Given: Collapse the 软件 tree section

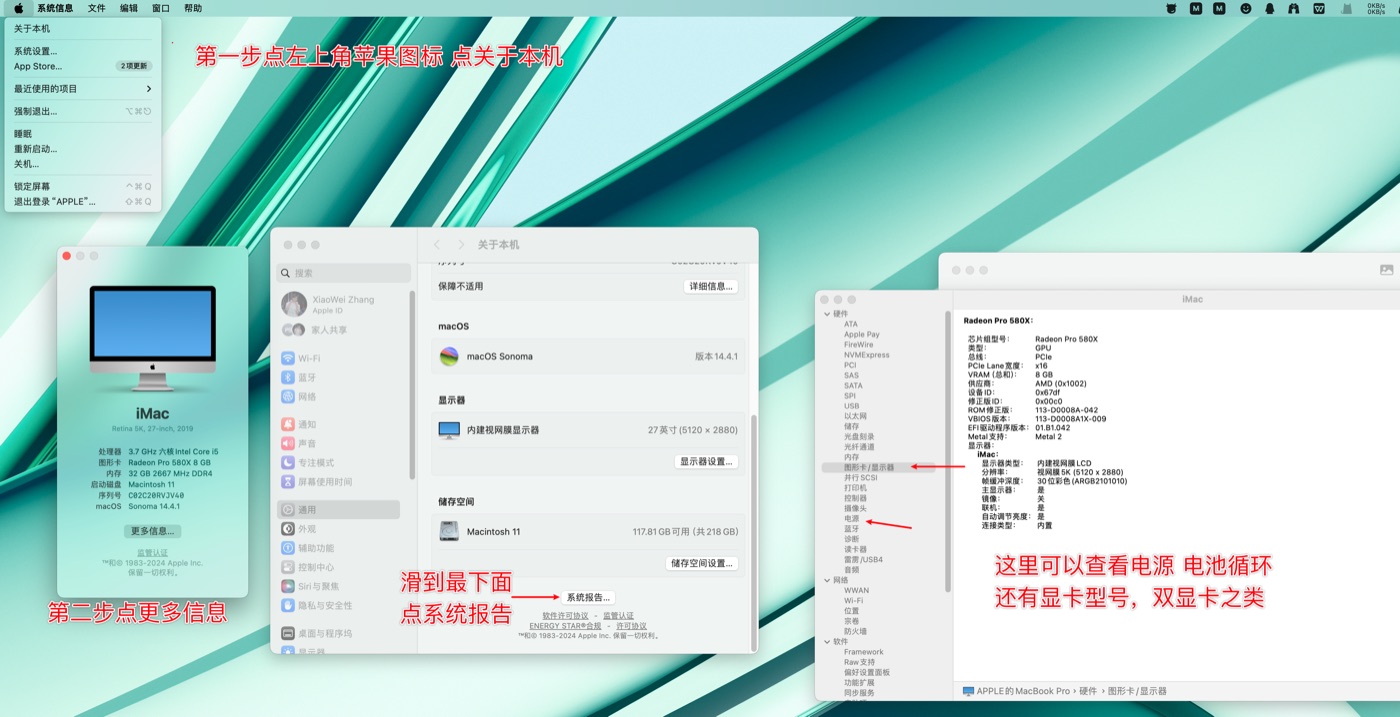Looking at the screenshot, I should [x=826, y=641].
